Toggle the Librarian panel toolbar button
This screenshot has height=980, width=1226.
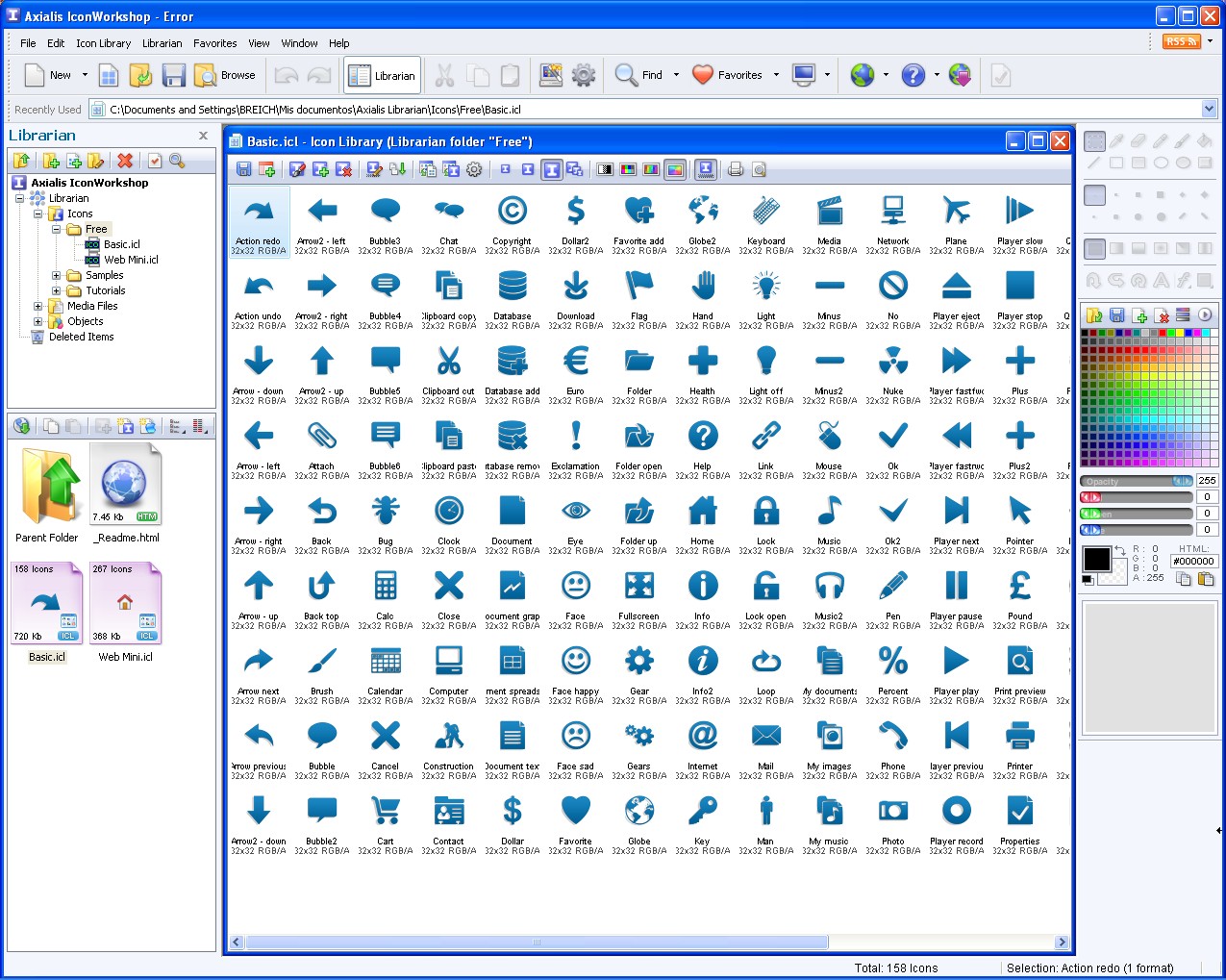[x=383, y=75]
